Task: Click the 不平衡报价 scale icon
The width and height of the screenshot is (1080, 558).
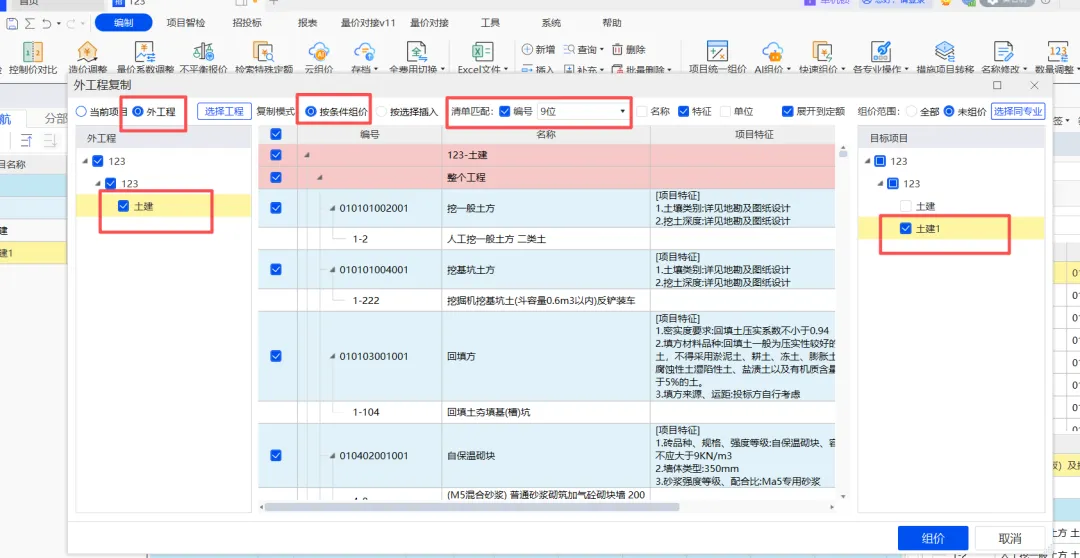Action: (x=203, y=52)
